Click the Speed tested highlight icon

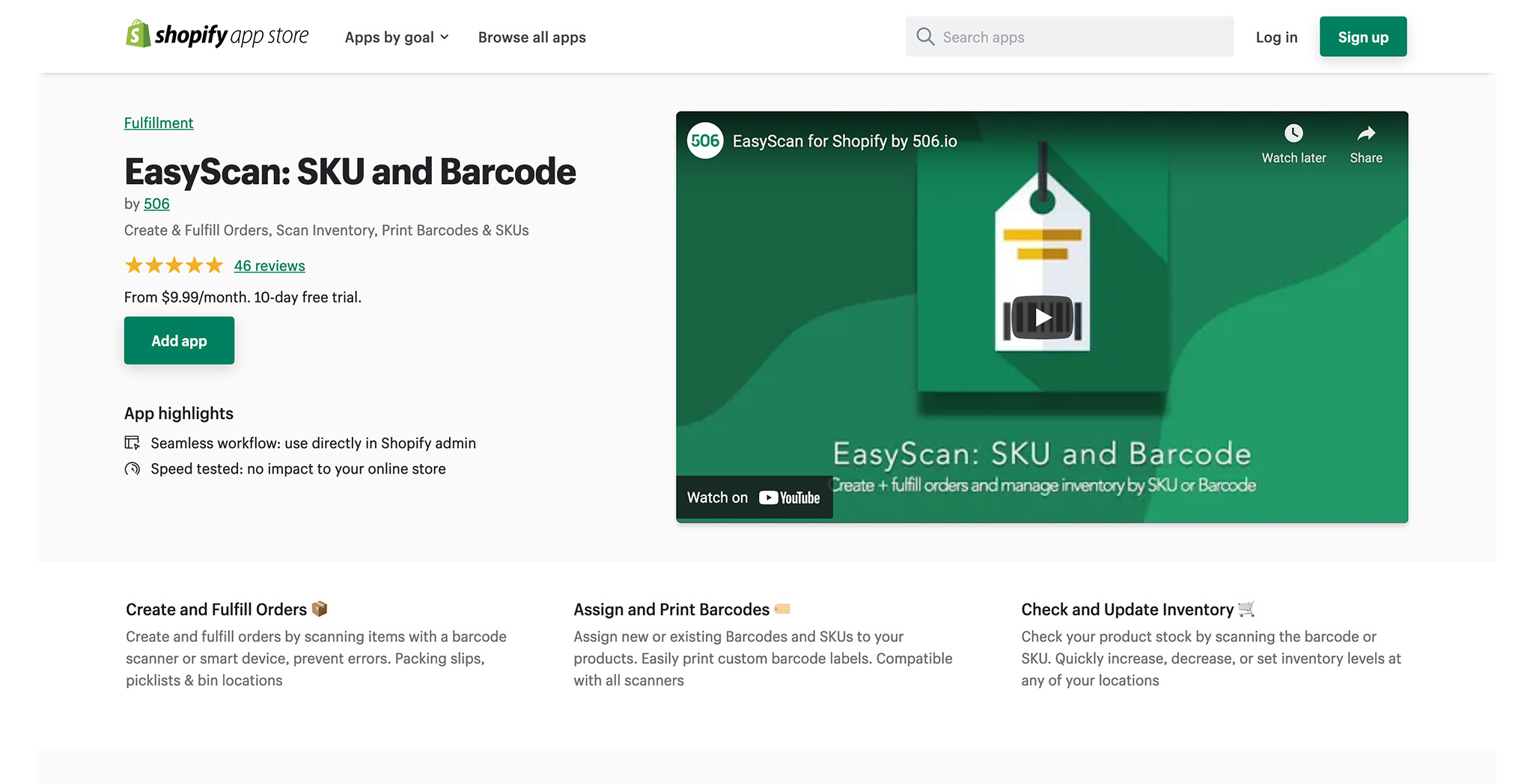(132, 468)
